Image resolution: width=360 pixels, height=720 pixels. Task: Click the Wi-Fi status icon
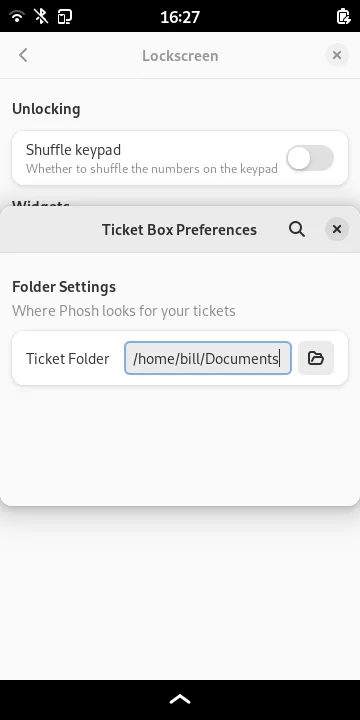pyautogui.click(x=17, y=17)
